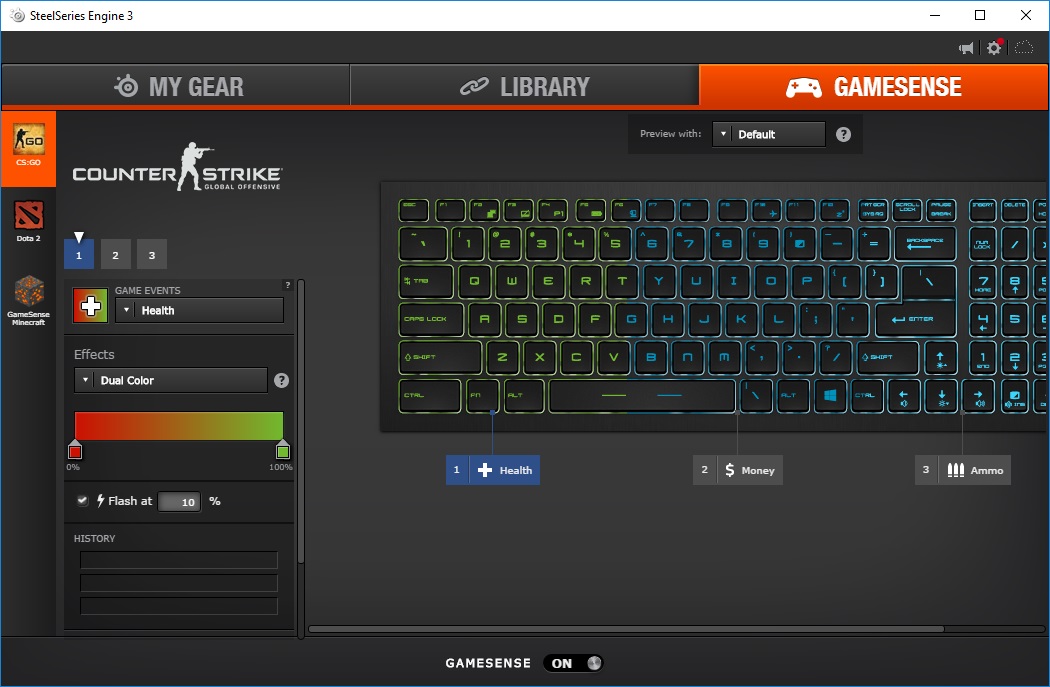Click the left panel vertical scrollbar
The image size is (1050, 687).
[x=301, y=422]
